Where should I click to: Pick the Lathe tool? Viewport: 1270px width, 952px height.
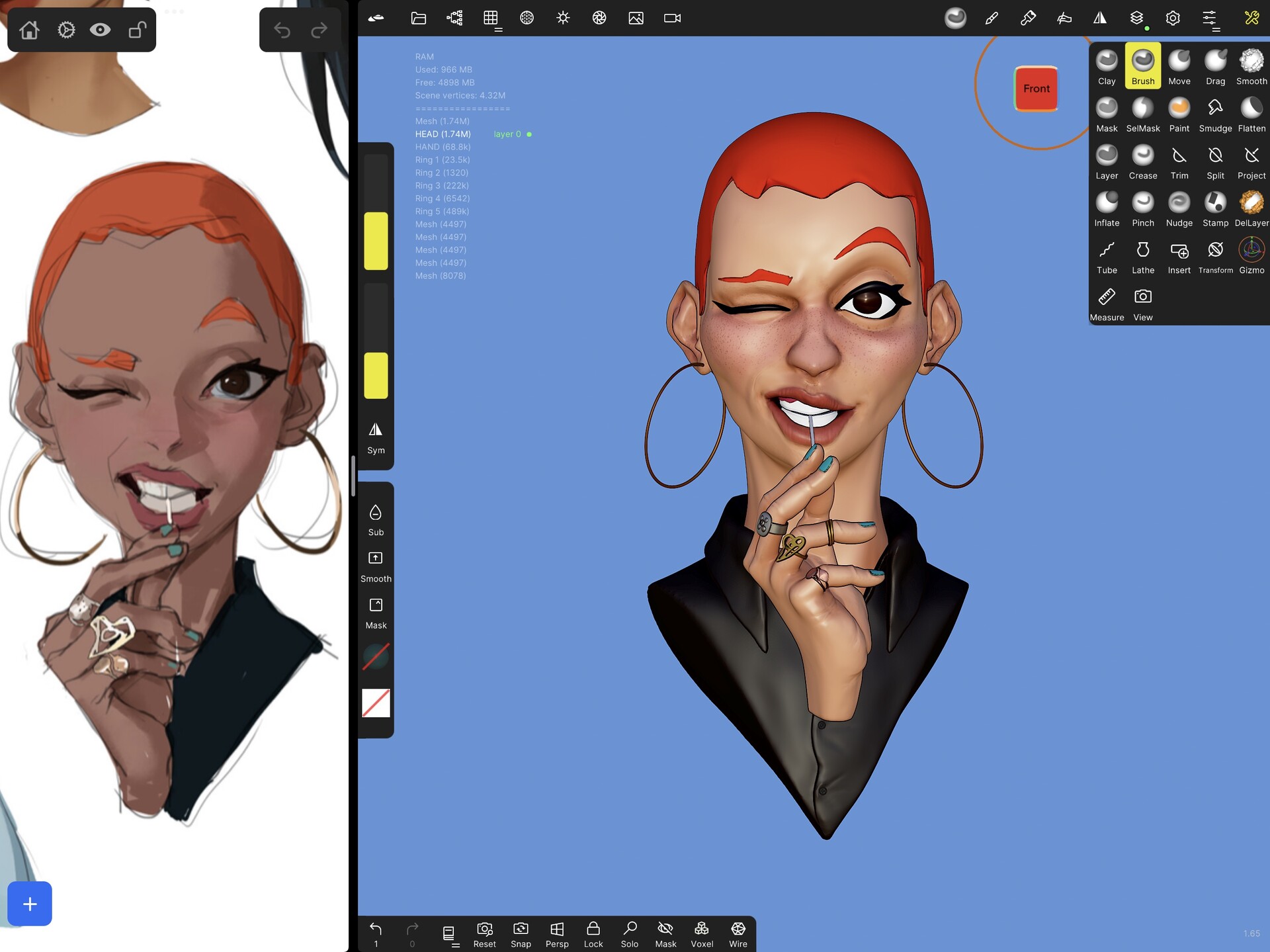pos(1142,253)
